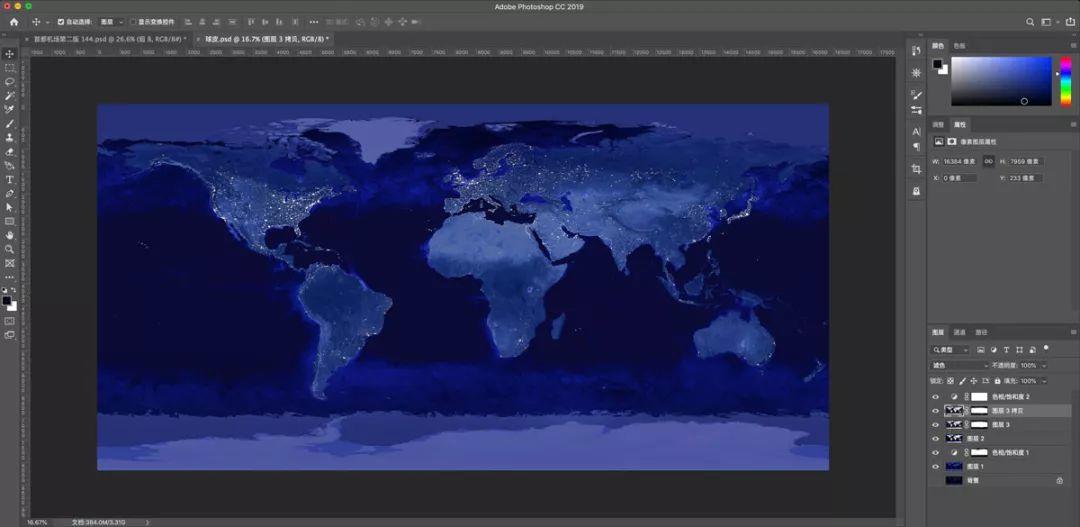1080x527 pixels.
Task: Toggle the 自动选择 checkbox
Action: (x=61, y=22)
